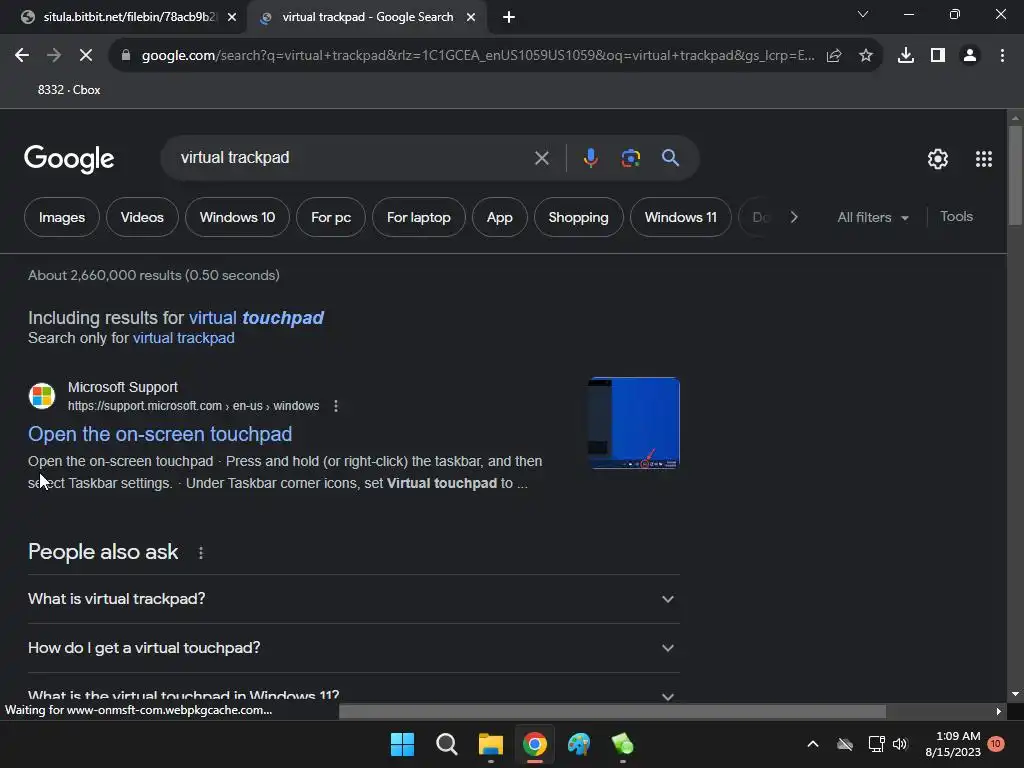Open options for Microsoft Support result

point(336,406)
